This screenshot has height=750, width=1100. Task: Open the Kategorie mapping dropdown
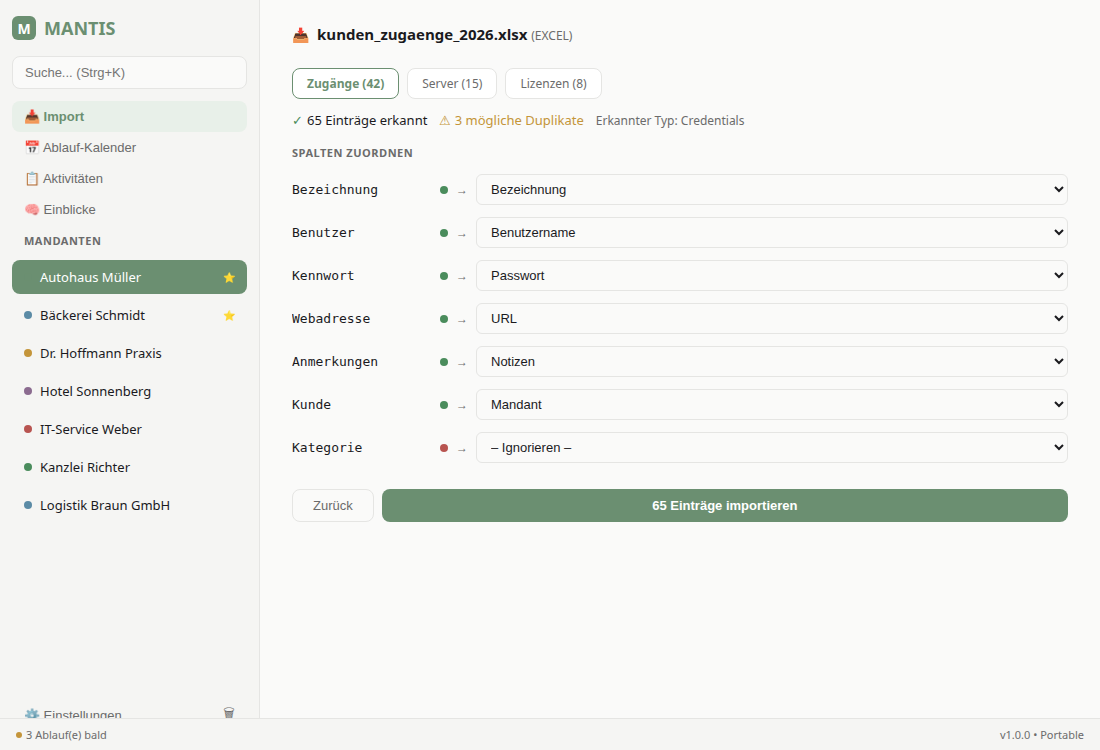point(771,448)
